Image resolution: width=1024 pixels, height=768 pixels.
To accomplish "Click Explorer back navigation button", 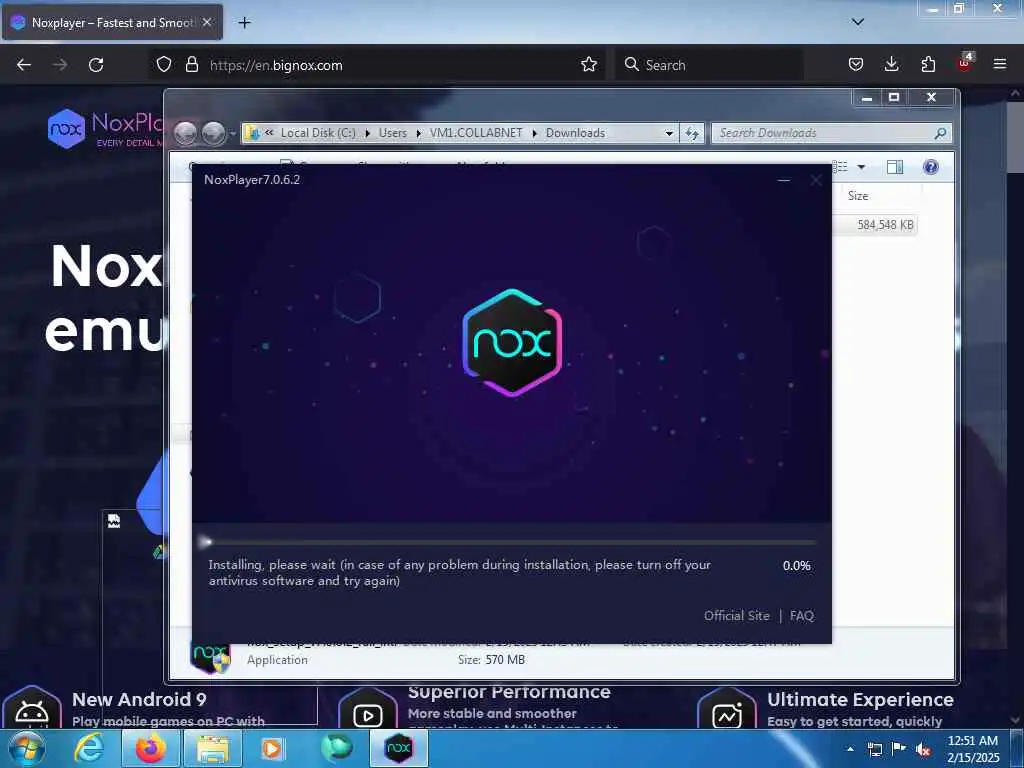I will click(x=186, y=133).
